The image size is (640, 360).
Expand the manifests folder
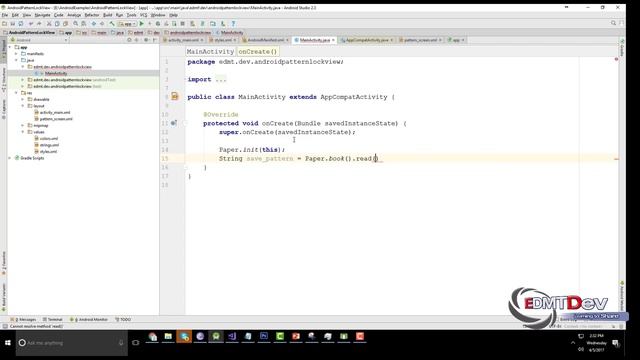click(16, 53)
